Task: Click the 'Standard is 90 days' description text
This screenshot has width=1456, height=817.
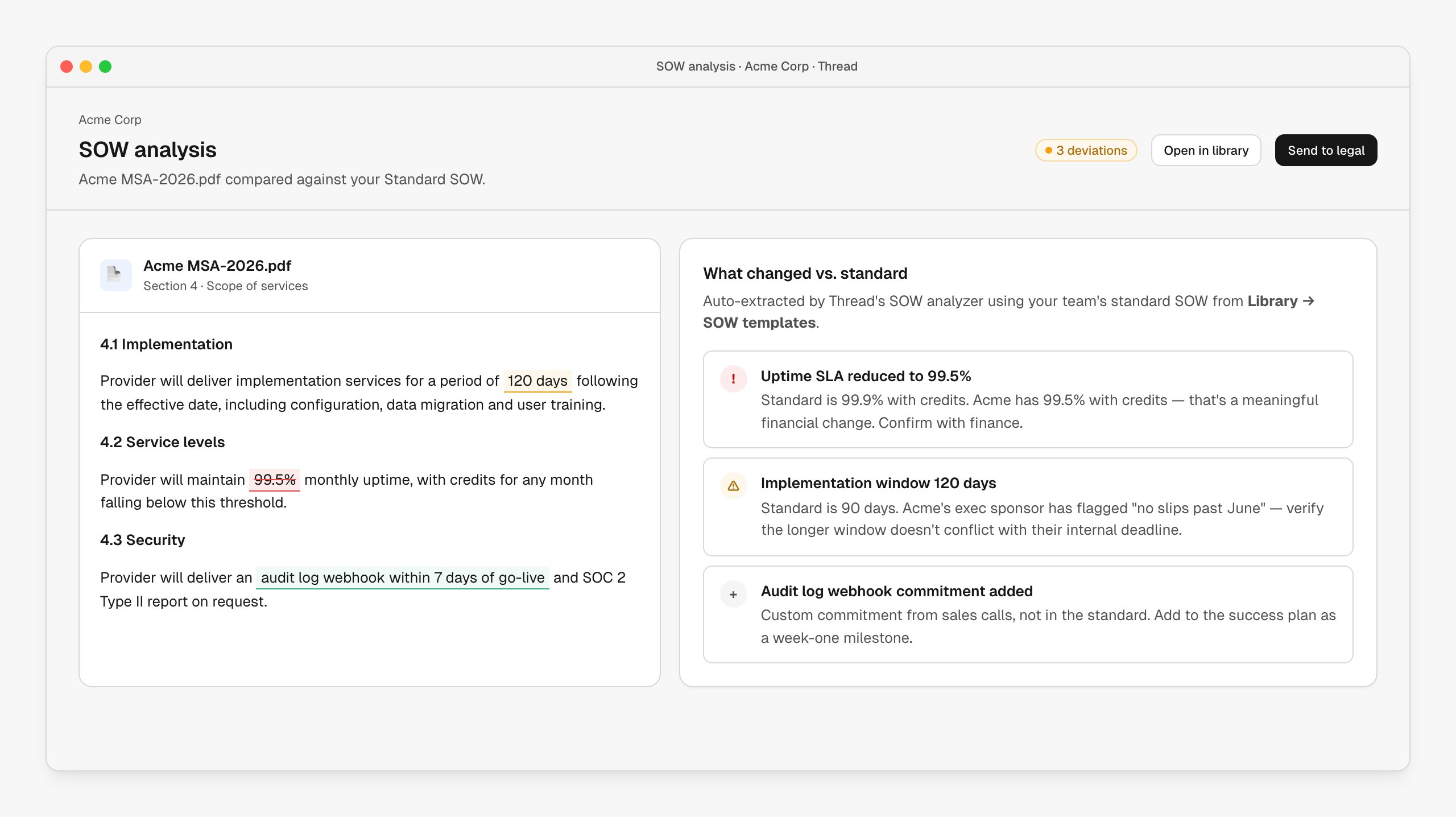Action: (1042, 519)
